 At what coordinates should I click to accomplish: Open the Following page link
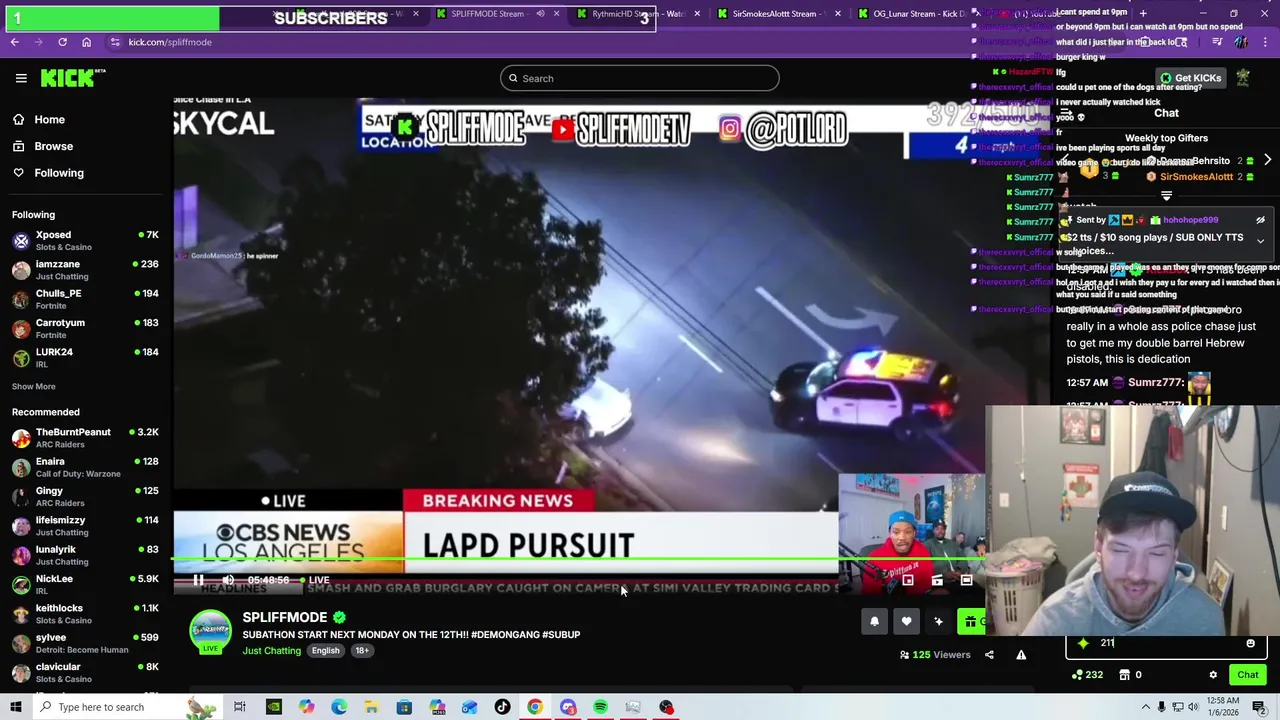coord(59,173)
